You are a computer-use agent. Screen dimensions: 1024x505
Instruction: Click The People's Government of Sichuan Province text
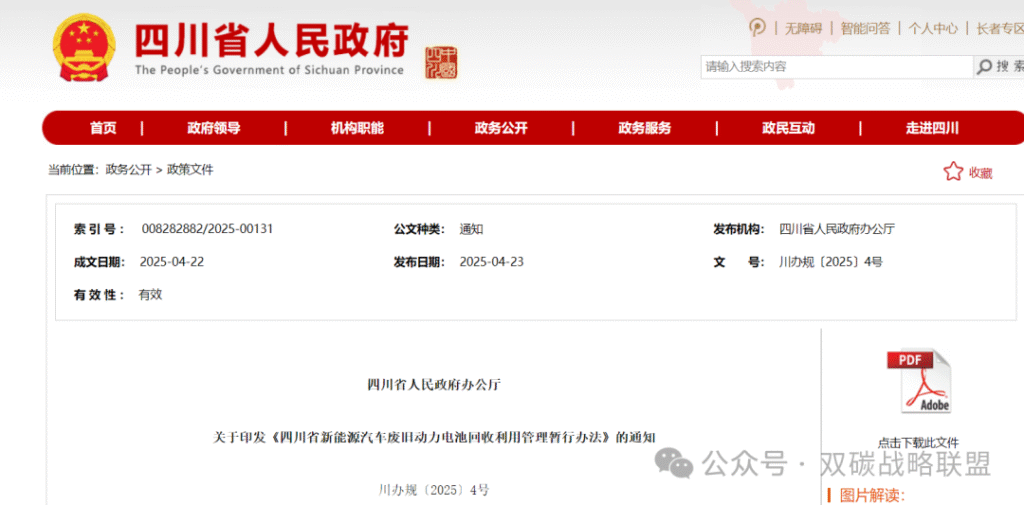(269, 70)
